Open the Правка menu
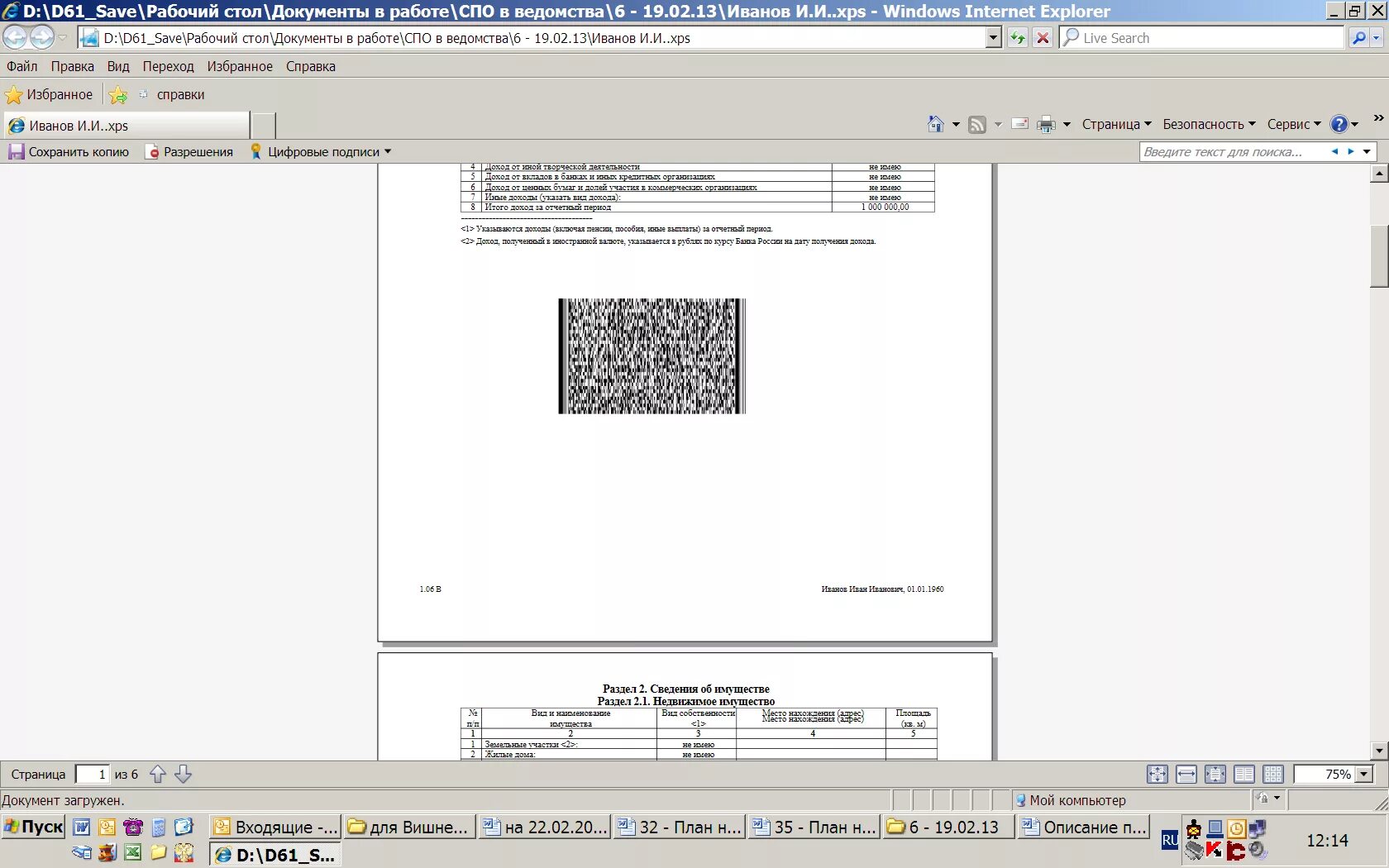The width and height of the screenshot is (1389, 868). [73, 66]
